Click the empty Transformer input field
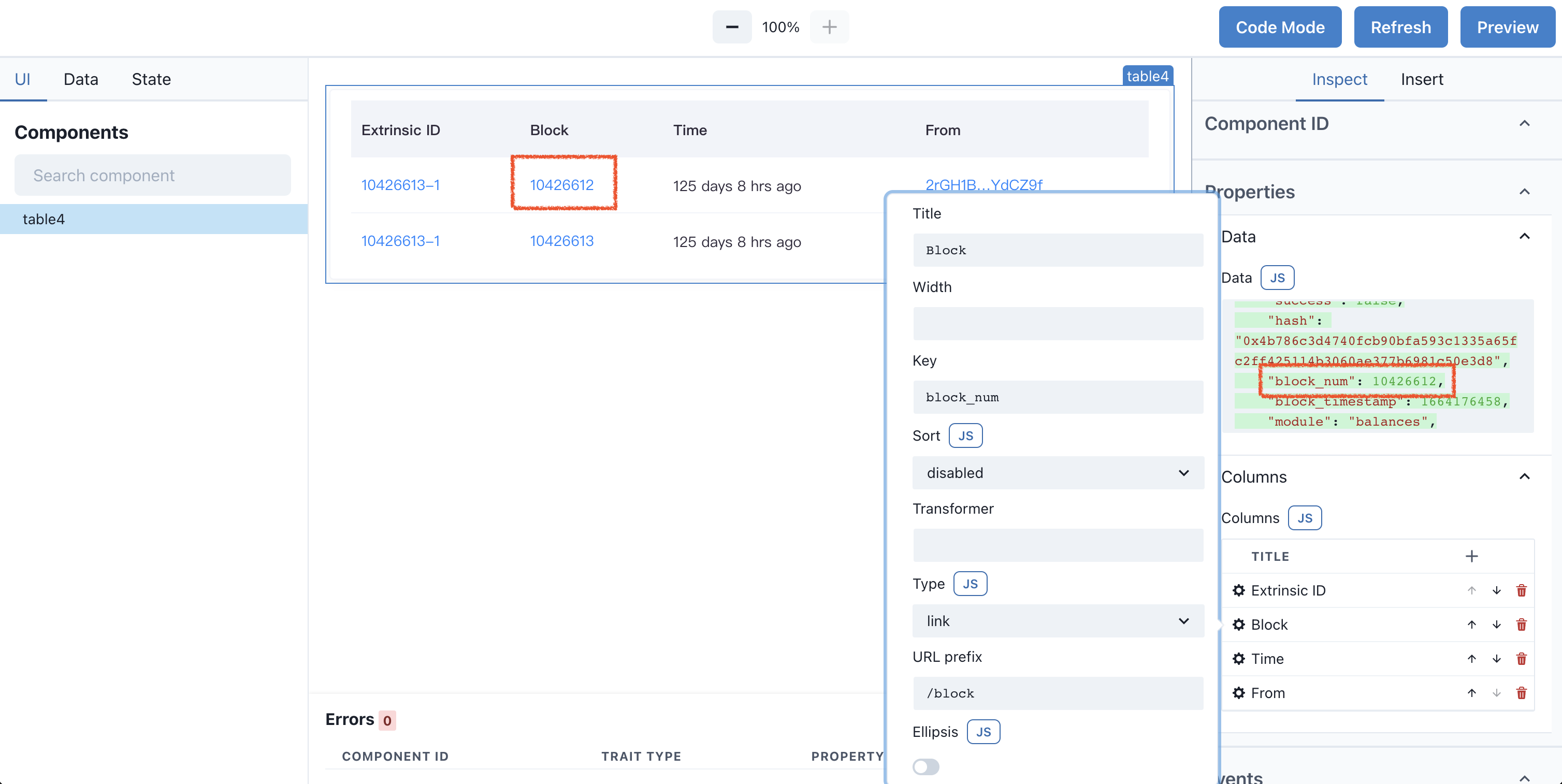Viewport: 1562px width, 784px height. pos(1058,546)
